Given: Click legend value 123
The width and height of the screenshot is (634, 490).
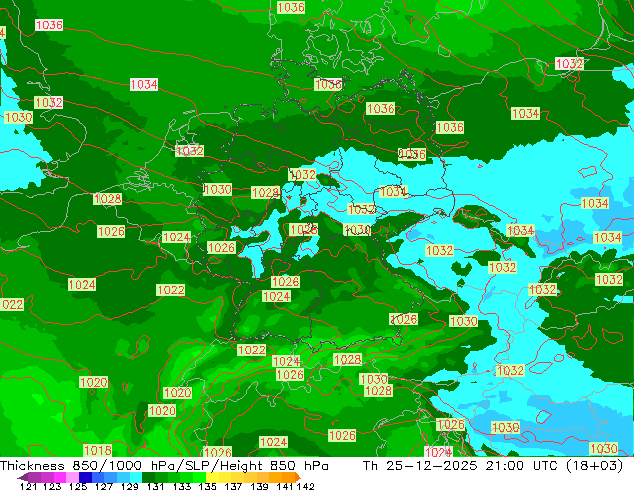Looking at the screenshot, I should click(53, 486).
